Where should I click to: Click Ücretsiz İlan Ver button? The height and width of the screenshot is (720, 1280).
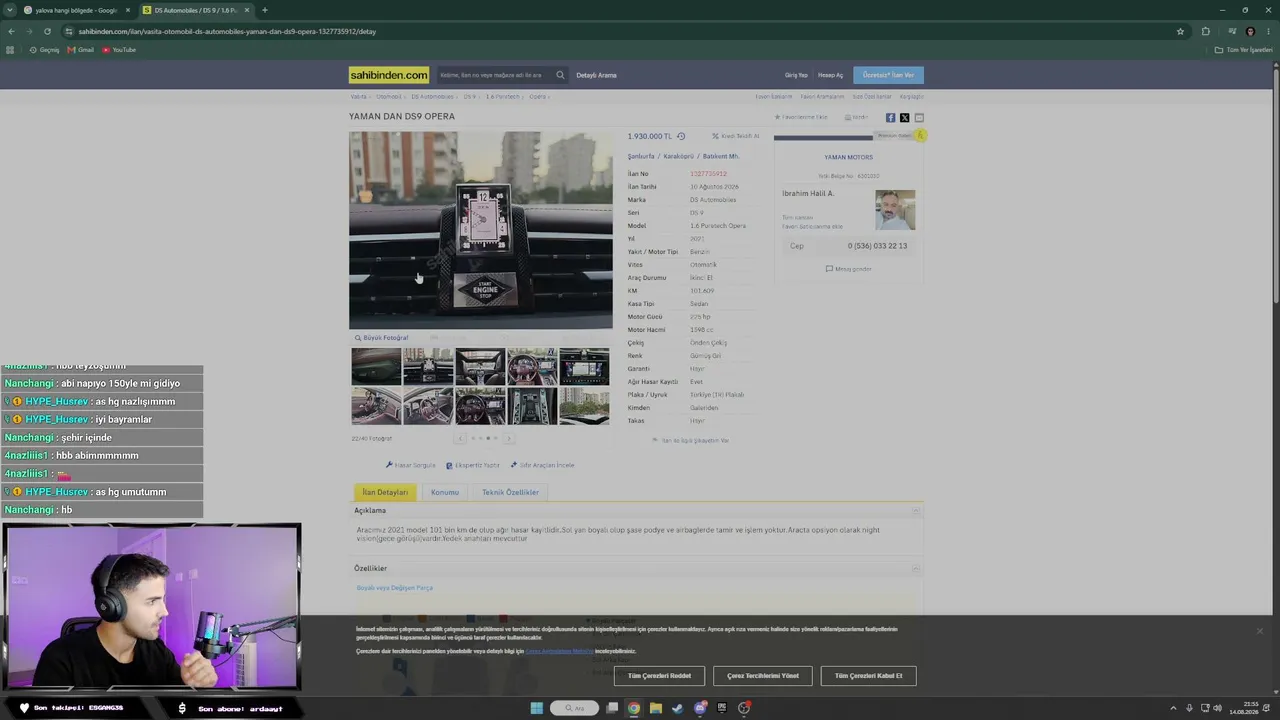[888, 75]
